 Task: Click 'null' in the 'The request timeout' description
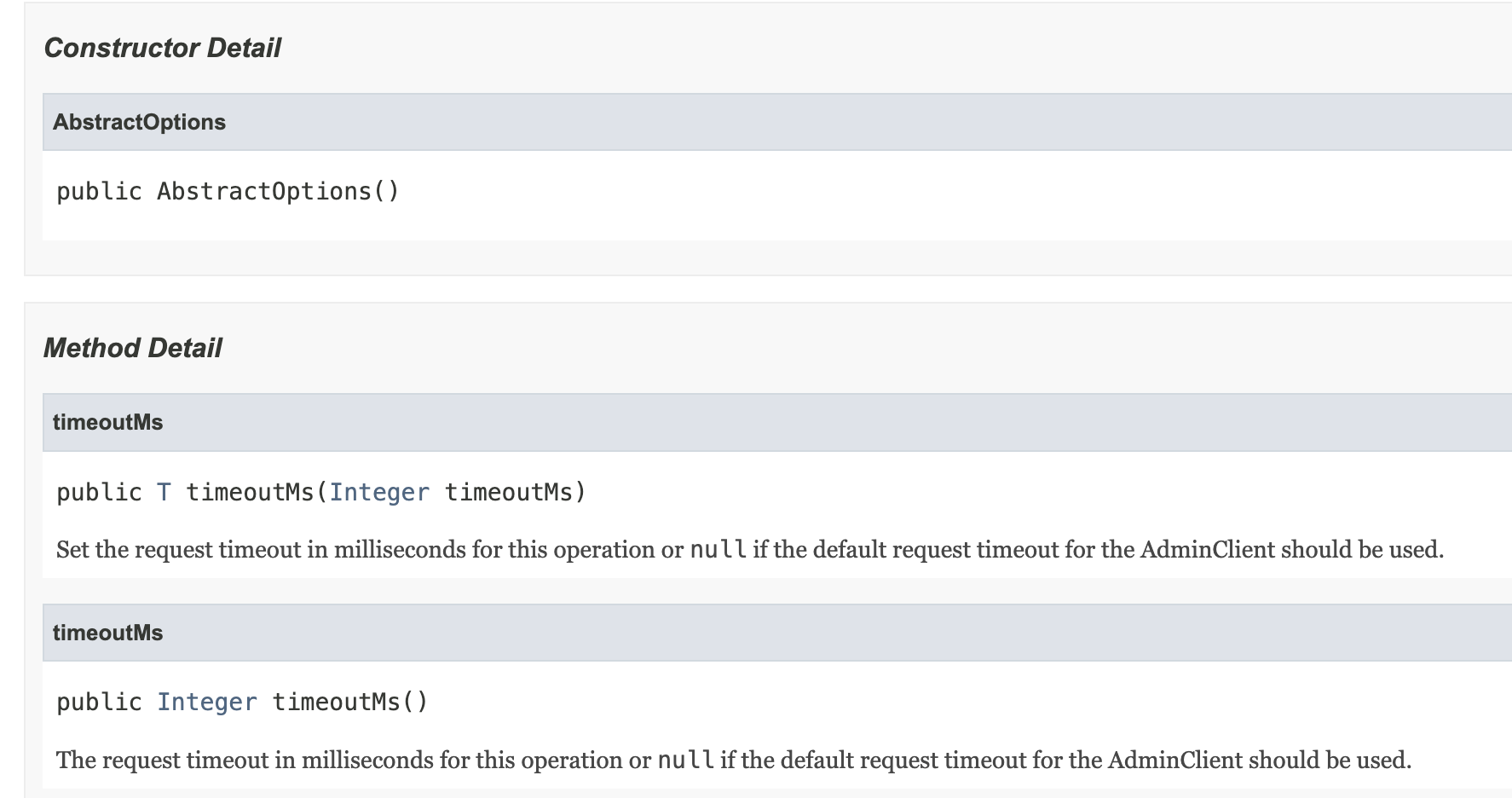coord(686,760)
